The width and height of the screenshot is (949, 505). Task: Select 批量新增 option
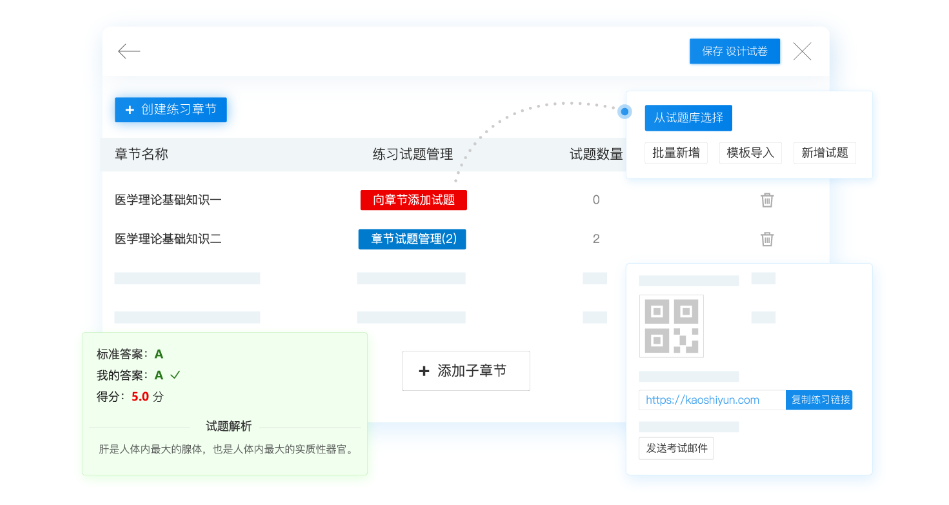point(676,153)
